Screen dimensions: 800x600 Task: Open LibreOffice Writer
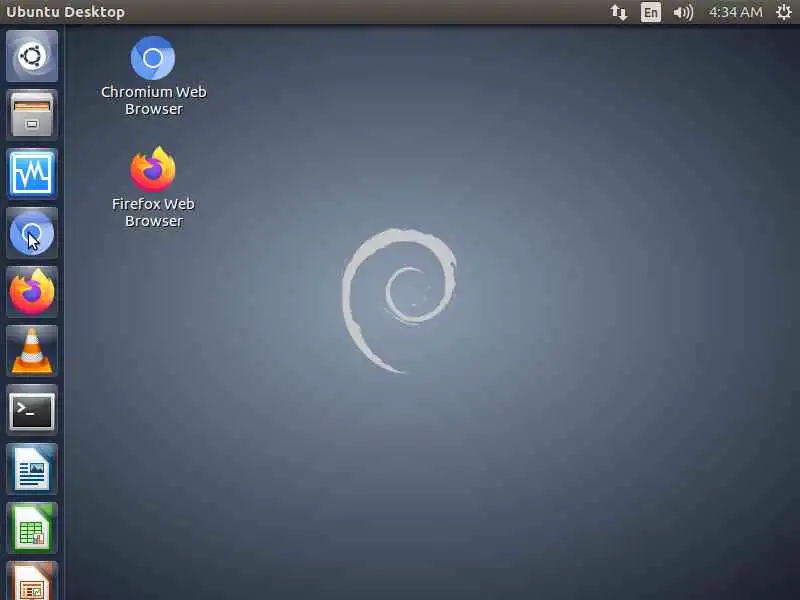tap(32, 469)
